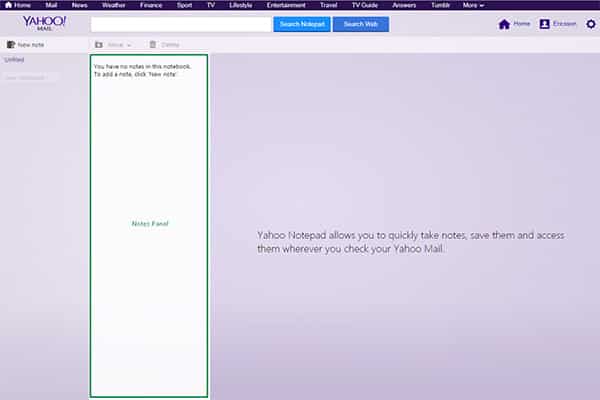
Task: Click inside the search input field
Action: click(181, 24)
